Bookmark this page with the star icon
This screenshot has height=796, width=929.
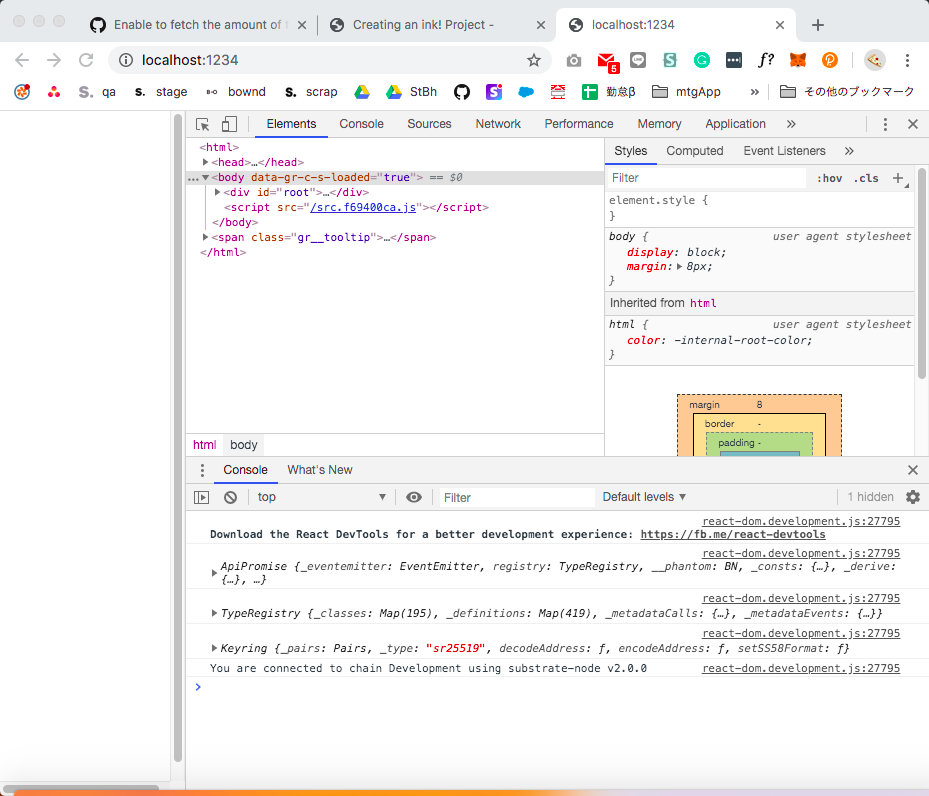pyautogui.click(x=534, y=60)
